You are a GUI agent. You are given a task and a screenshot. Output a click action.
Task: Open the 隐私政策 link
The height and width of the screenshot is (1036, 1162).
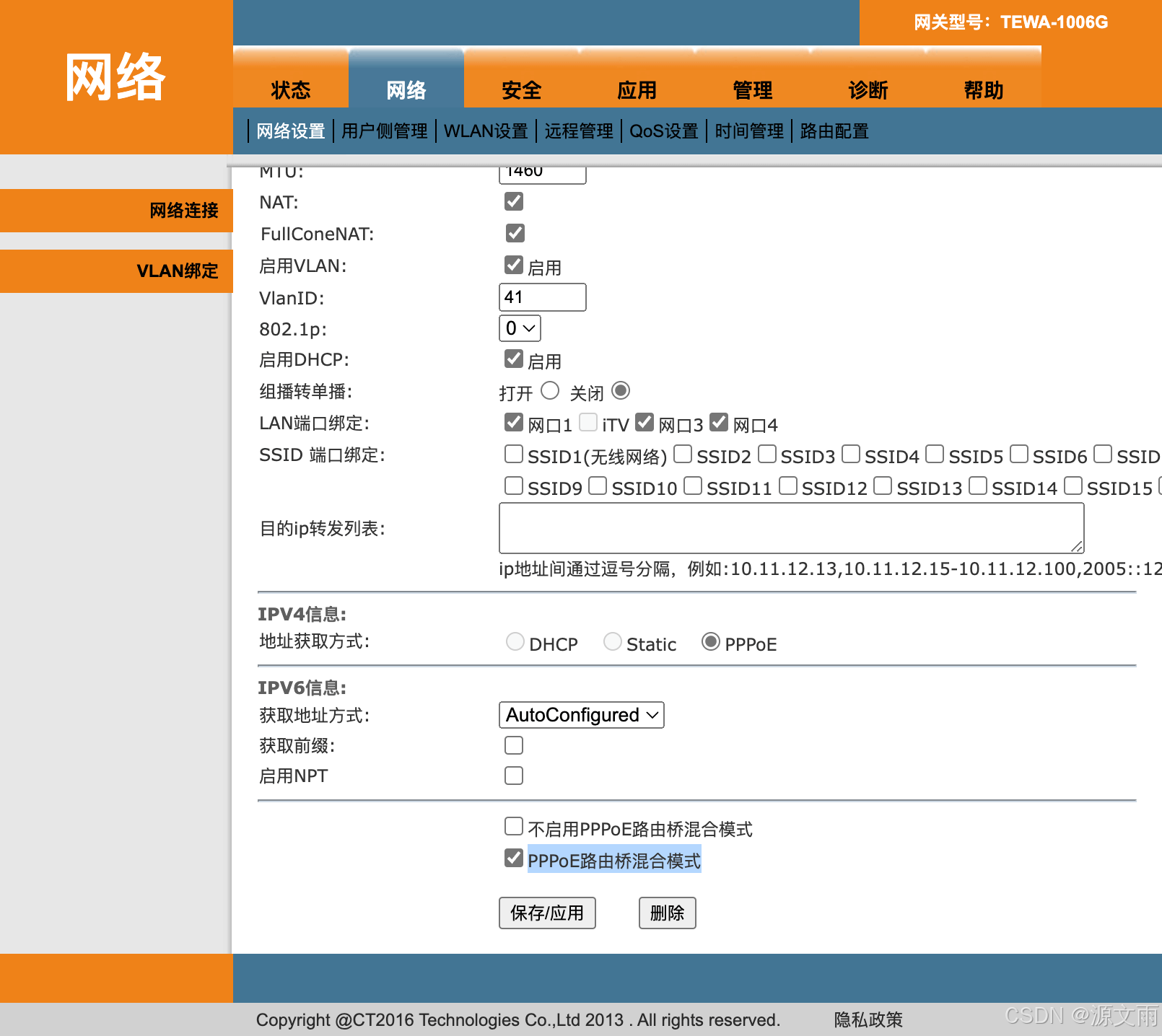coord(868,1019)
